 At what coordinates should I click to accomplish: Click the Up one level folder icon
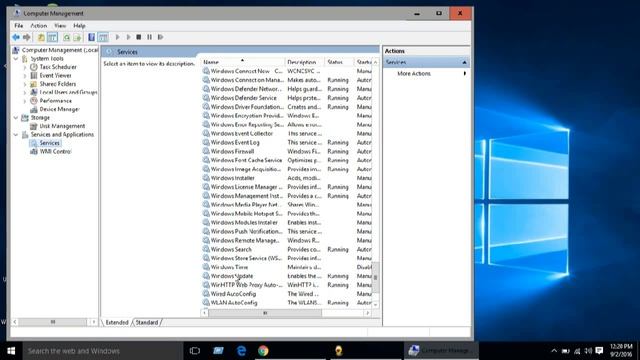[x=41, y=37]
